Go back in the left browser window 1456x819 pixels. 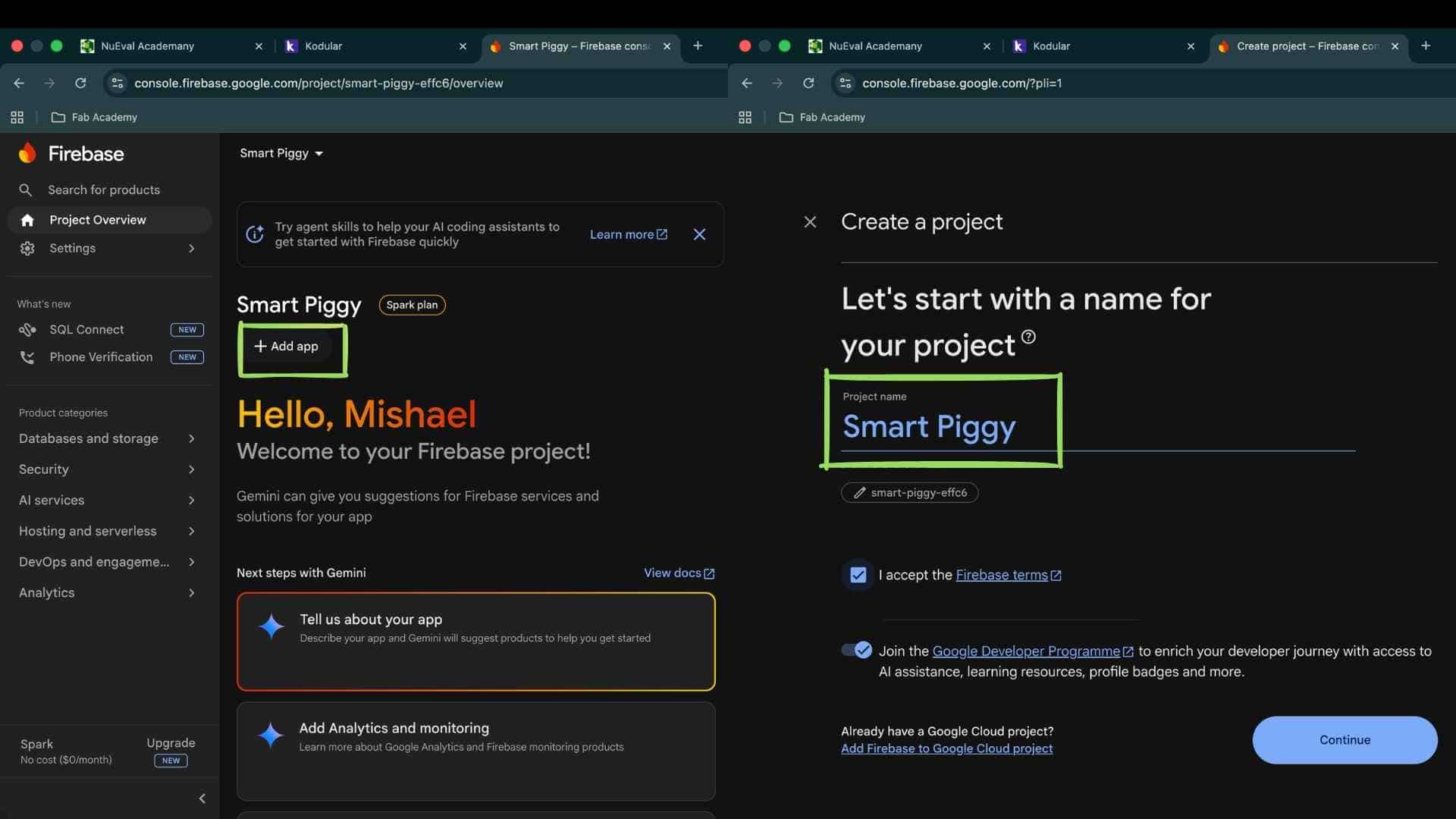(19, 83)
